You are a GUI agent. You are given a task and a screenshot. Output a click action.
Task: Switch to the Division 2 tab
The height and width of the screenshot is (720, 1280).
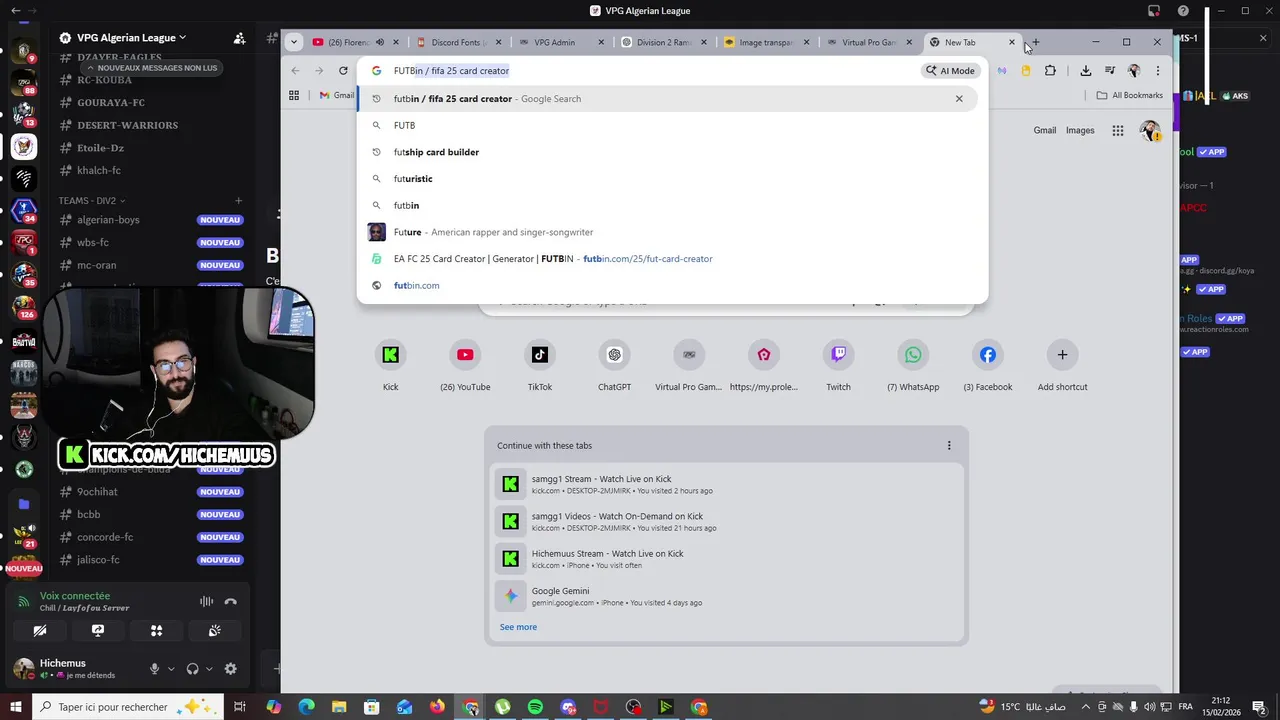pyautogui.click(x=664, y=42)
